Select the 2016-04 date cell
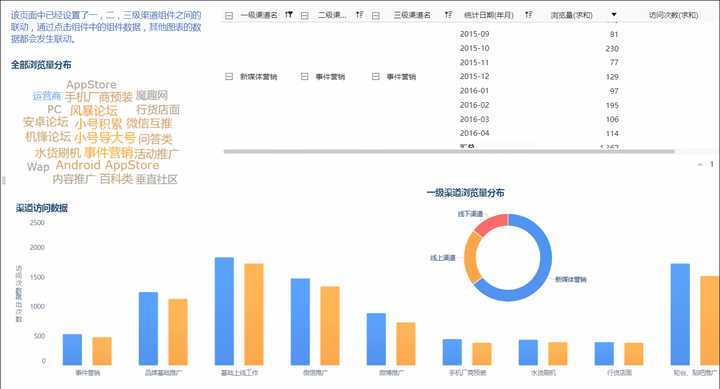 [474, 133]
